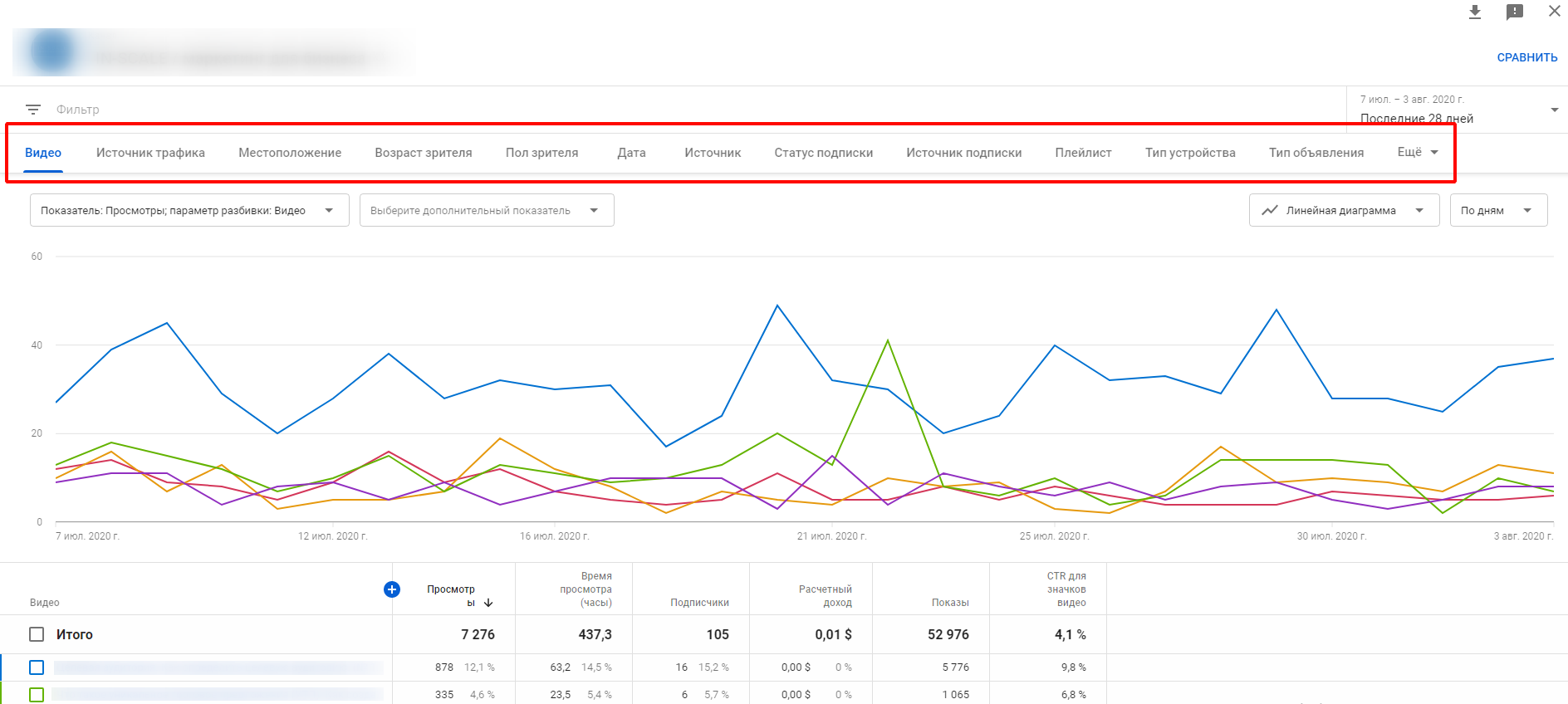Open Выберите дополнительный показатель dropdown
1568x704 pixels.
click(x=487, y=210)
